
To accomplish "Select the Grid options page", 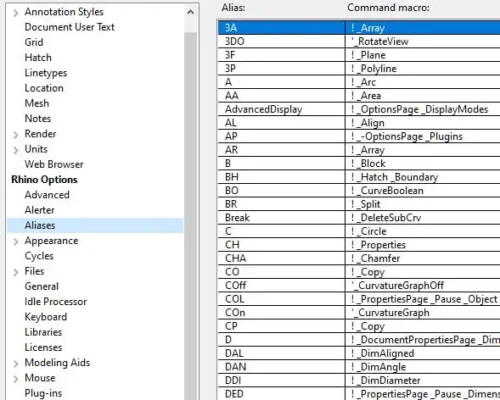I will point(34,42).
